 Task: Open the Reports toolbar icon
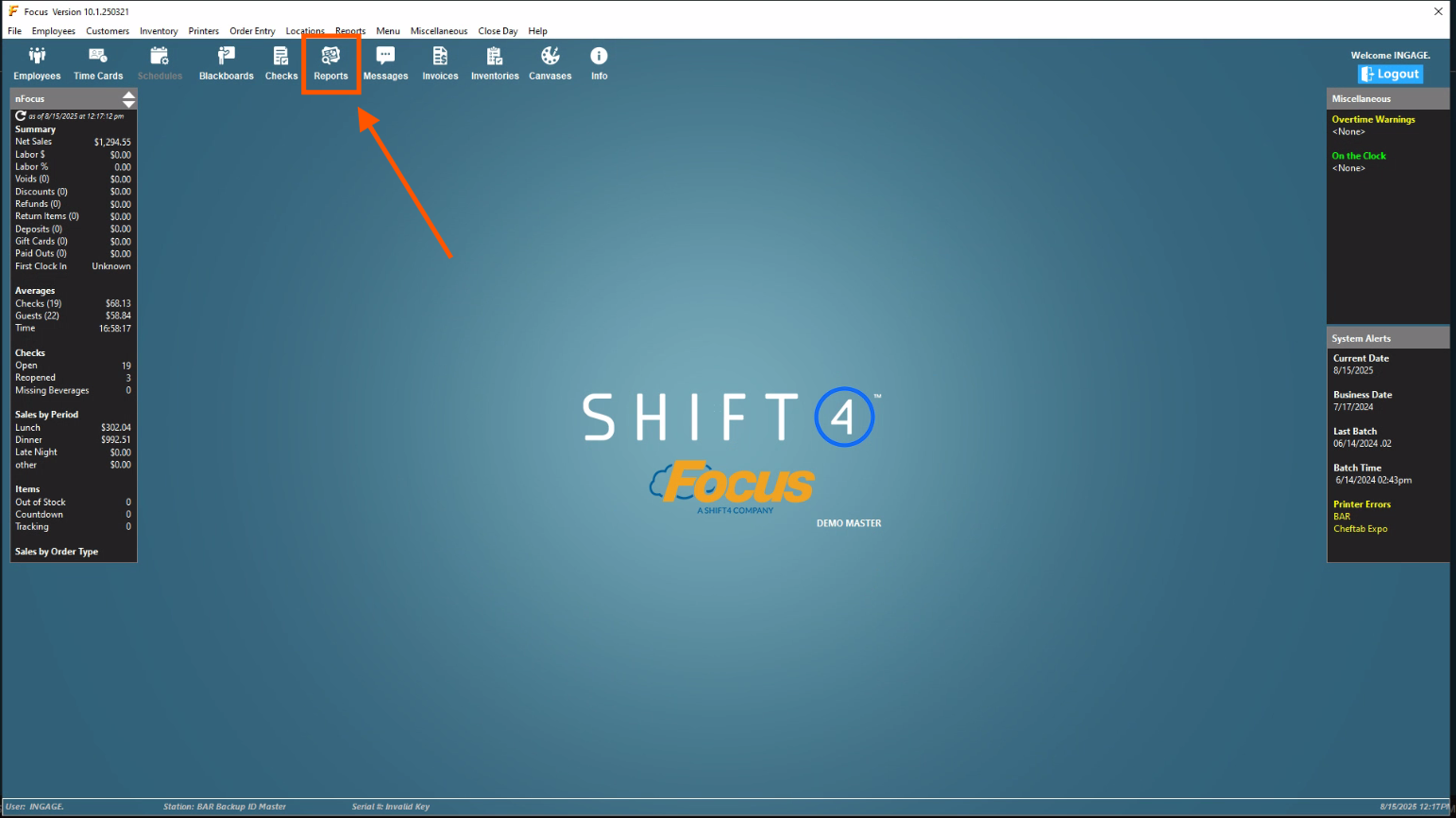(x=330, y=64)
